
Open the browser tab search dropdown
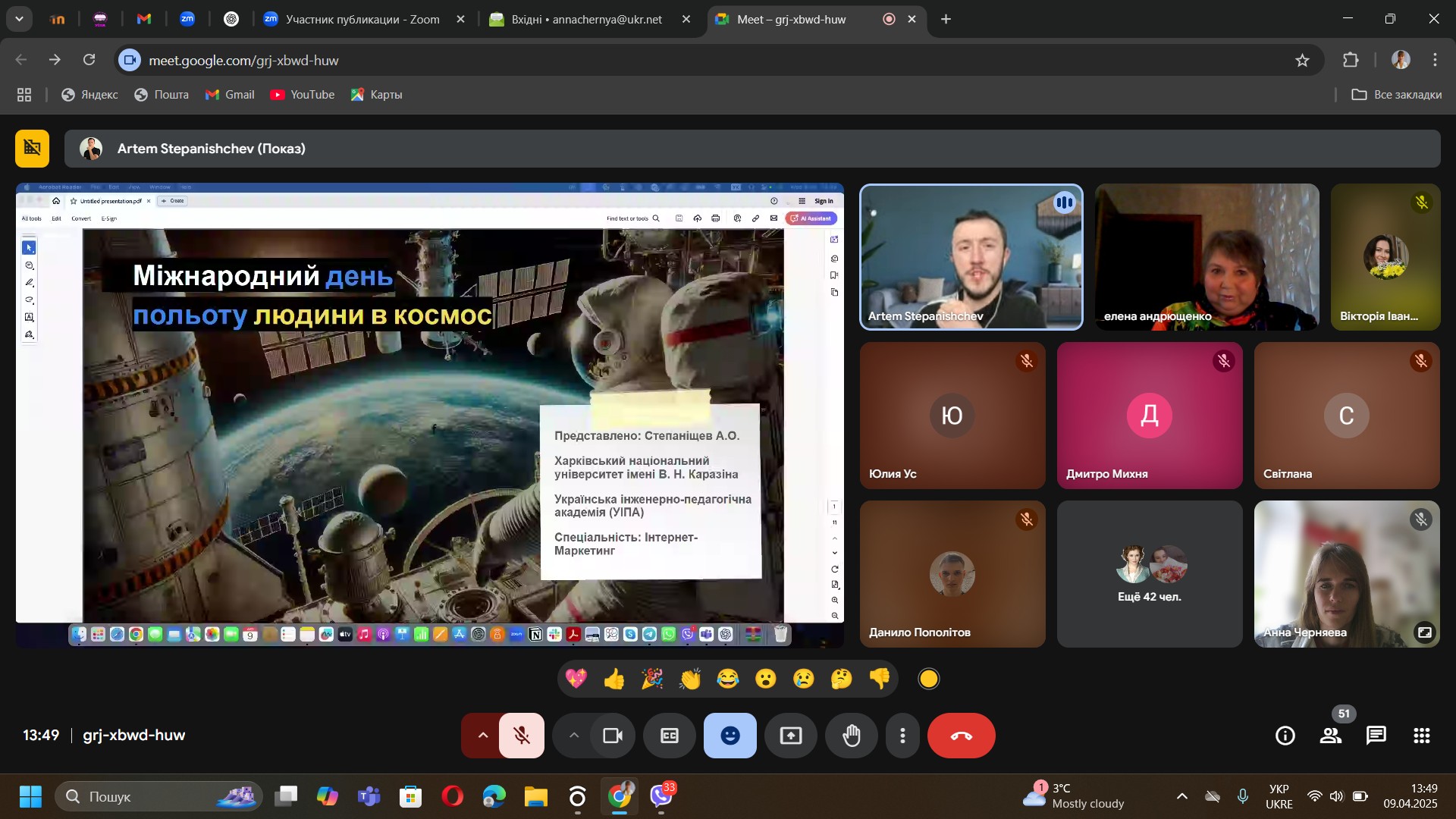pyautogui.click(x=19, y=19)
